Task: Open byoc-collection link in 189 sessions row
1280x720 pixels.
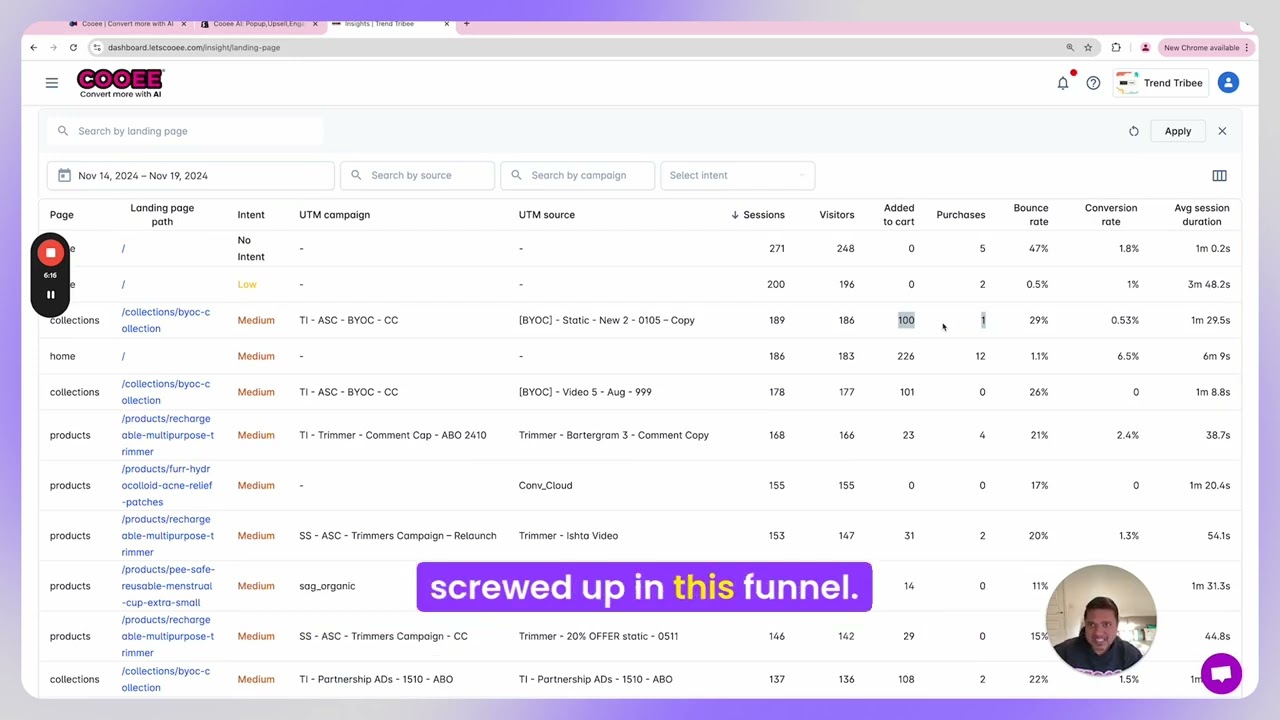Action: tap(166, 320)
